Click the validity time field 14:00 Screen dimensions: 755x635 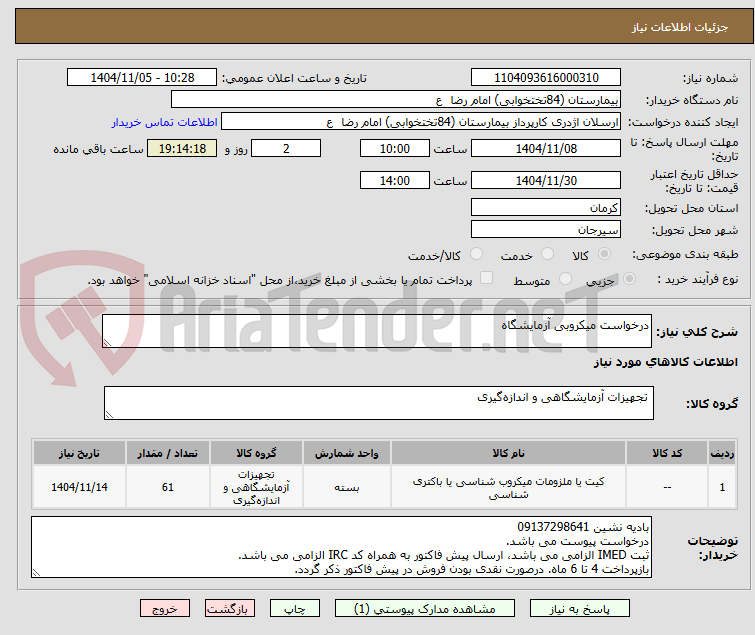(395, 181)
